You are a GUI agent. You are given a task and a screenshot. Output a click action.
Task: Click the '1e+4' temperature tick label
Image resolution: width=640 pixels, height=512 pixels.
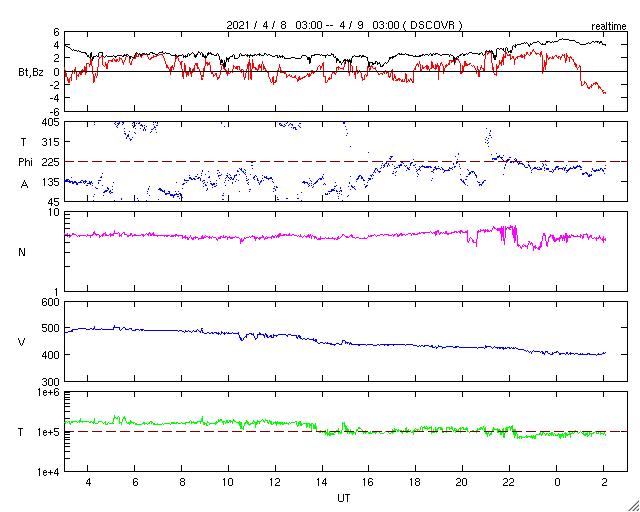pos(48,472)
